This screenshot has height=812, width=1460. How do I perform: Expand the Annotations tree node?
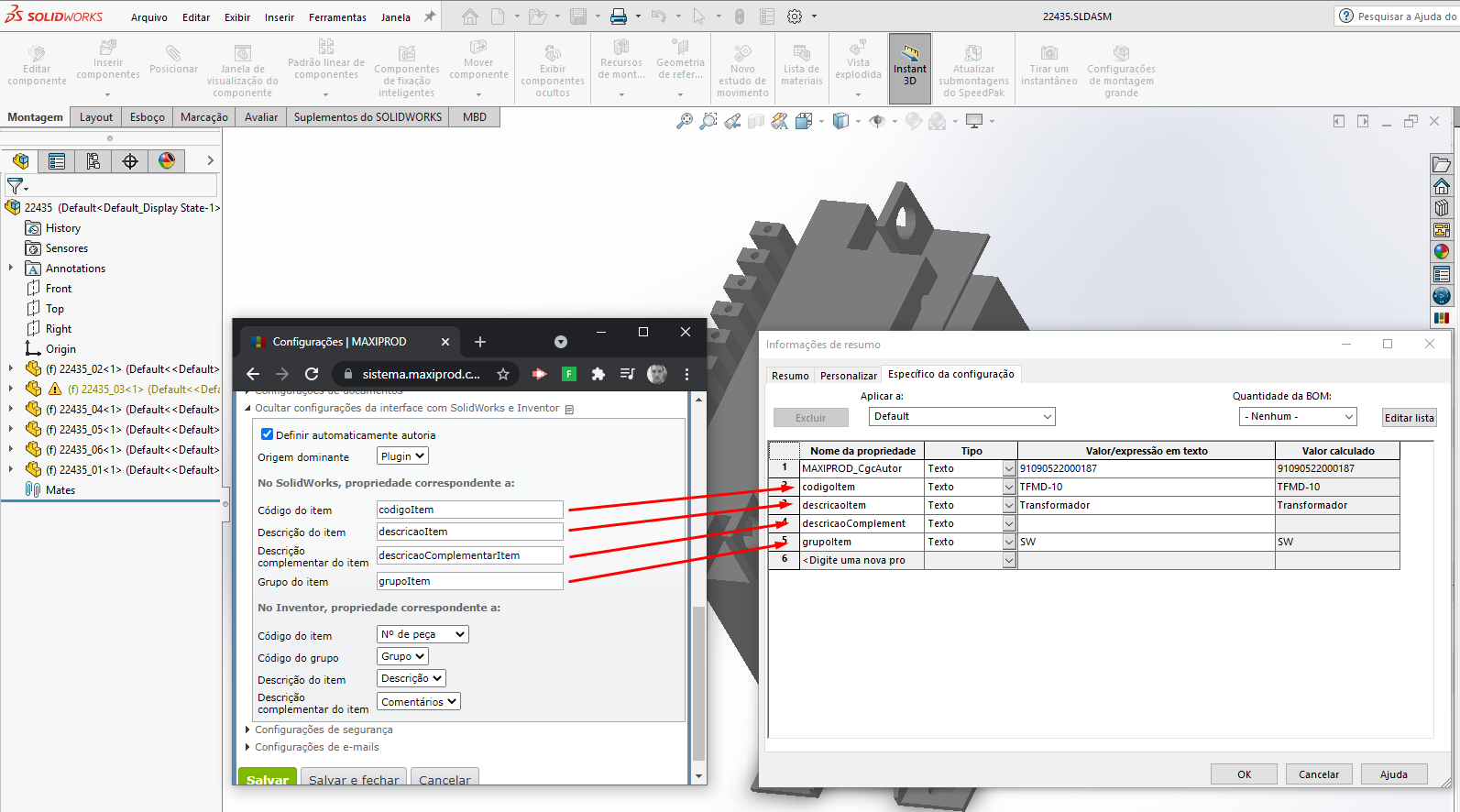click(x=11, y=269)
